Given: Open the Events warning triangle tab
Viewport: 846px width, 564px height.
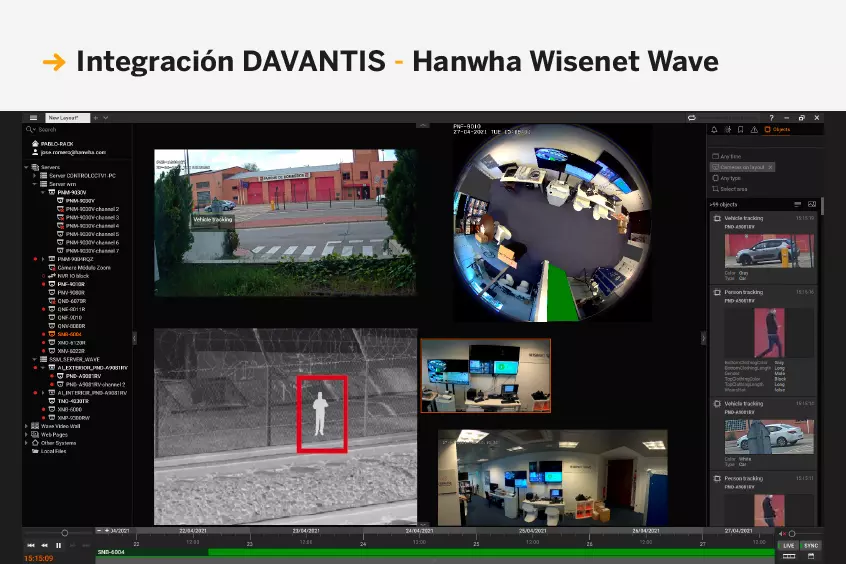Looking at the screenshot, I should coord(754,130).
